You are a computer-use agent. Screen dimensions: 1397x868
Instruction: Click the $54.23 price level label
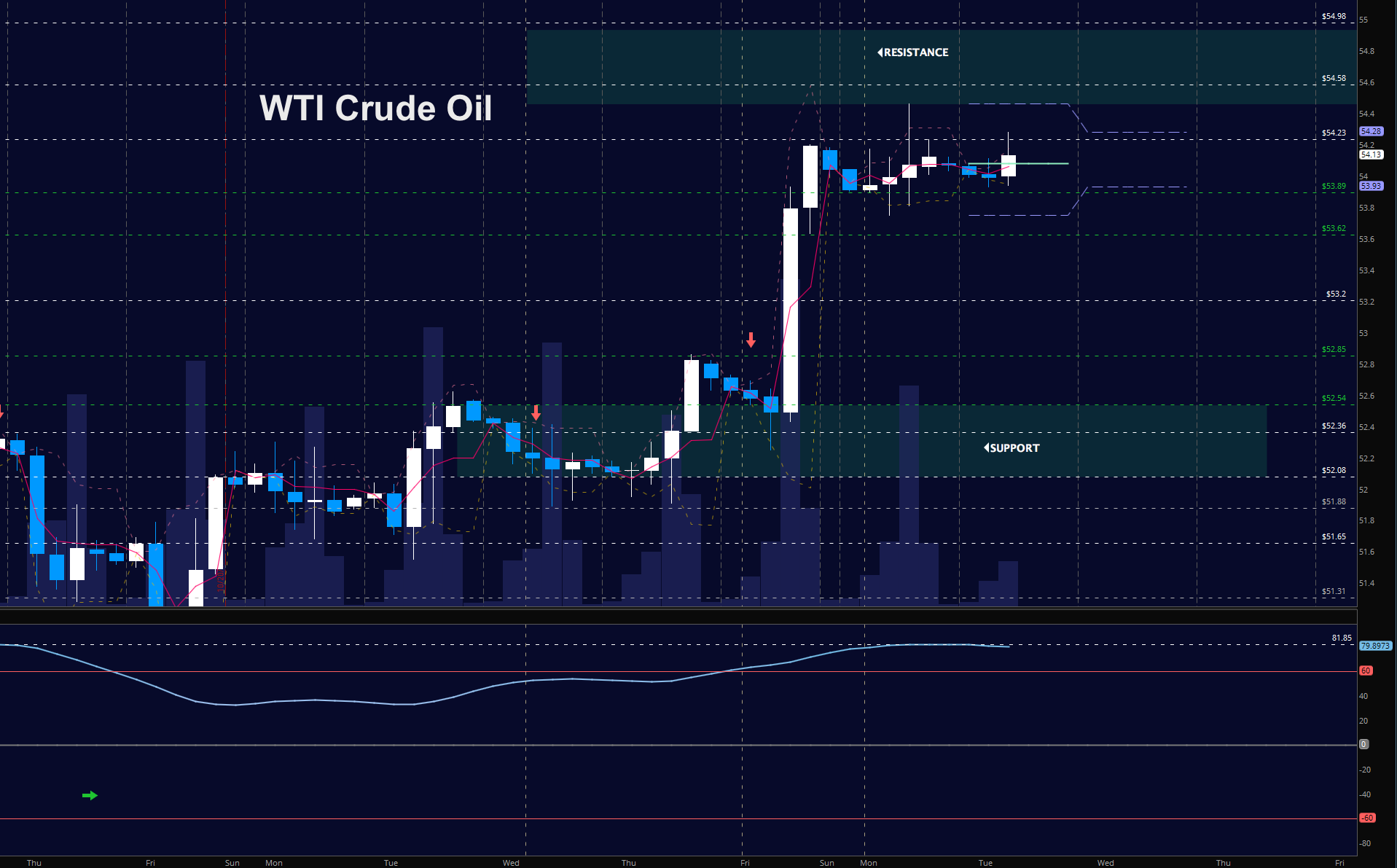tap(1334, 133)
